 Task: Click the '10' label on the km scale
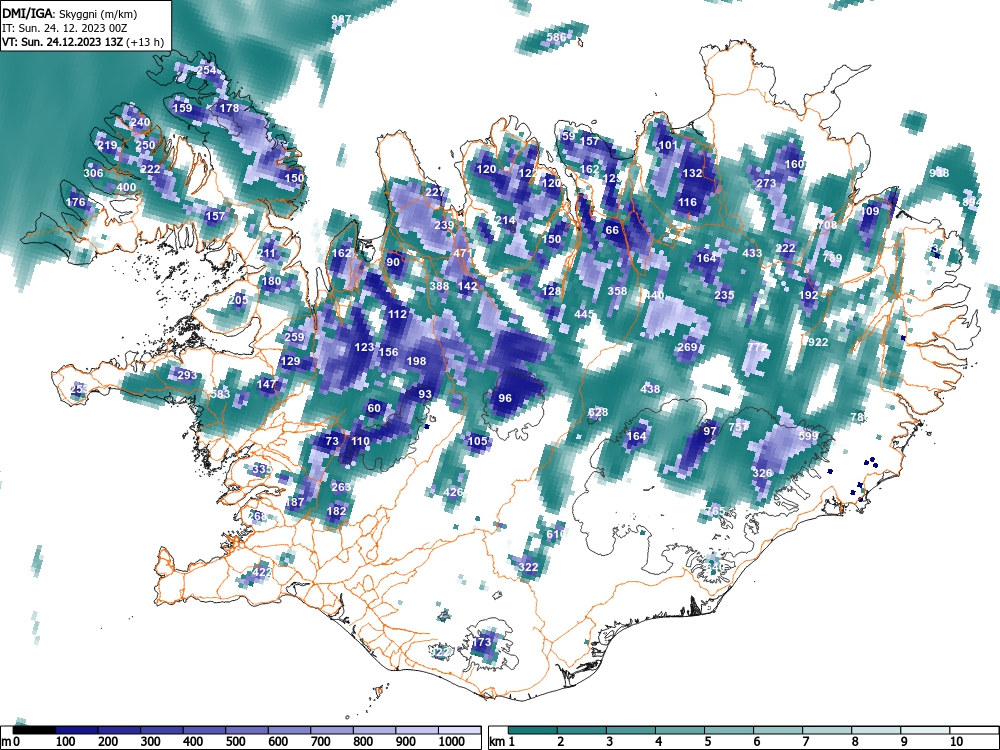pyautogui.click(x=956, y=742)
